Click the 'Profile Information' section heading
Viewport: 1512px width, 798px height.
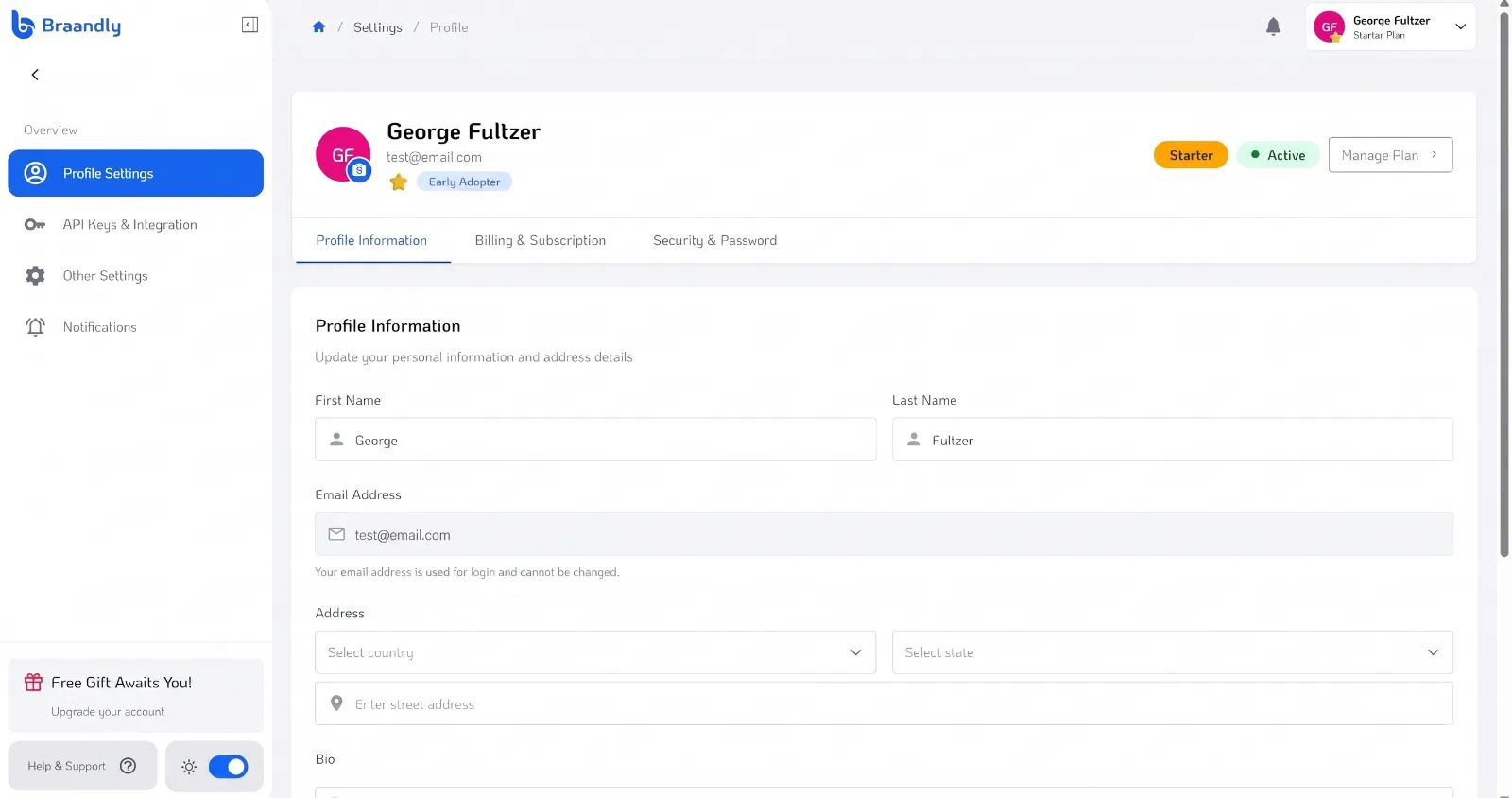pyautogui.click(x=387, y=326)
